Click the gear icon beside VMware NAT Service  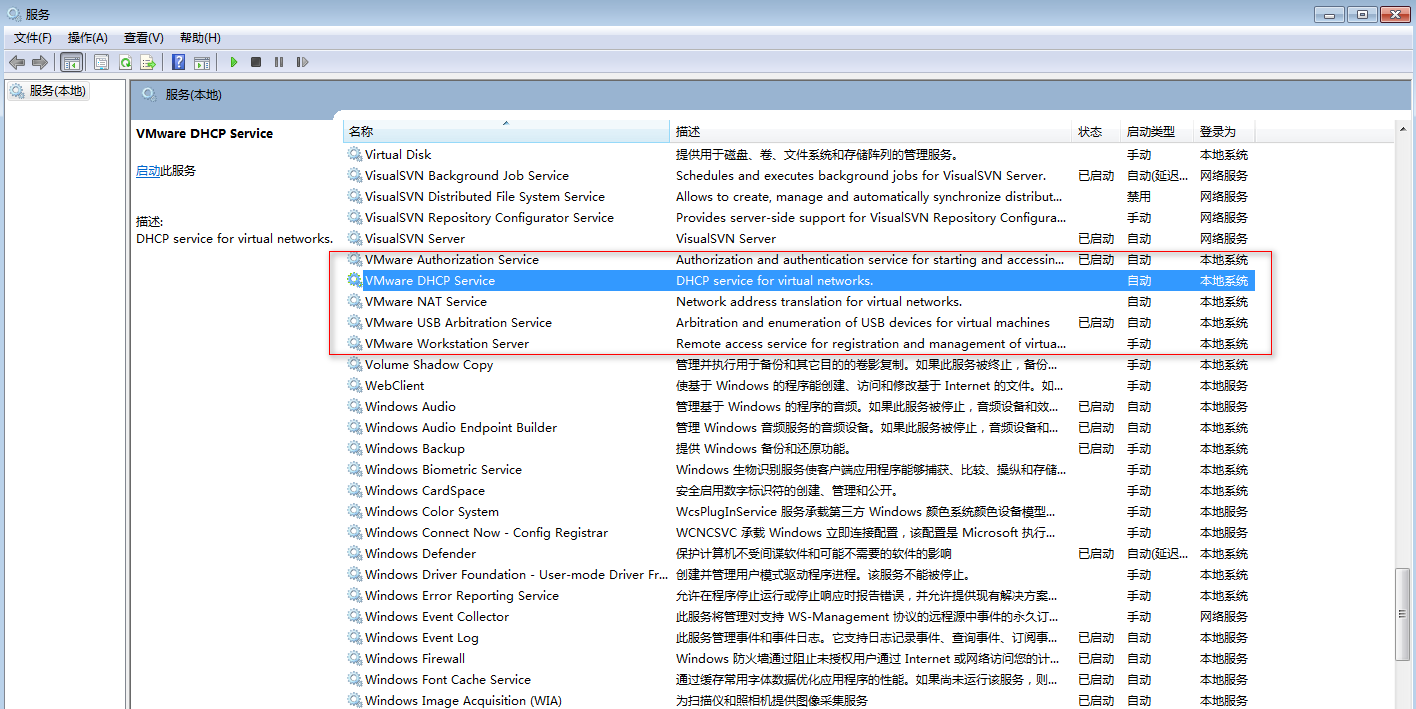[354, 301]
